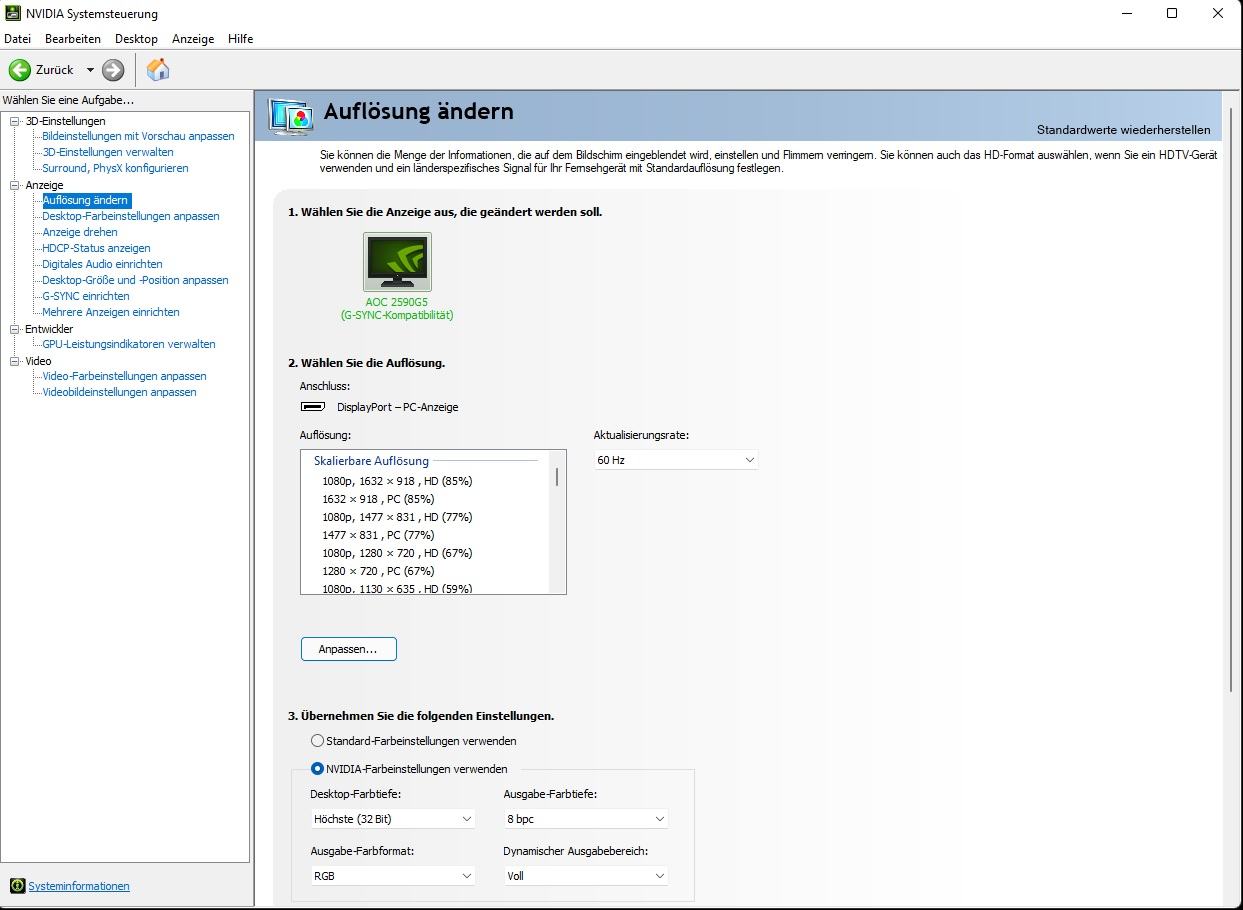Open GPU-Leistungsindikatoren verwalten

click(x=129, y=344)
